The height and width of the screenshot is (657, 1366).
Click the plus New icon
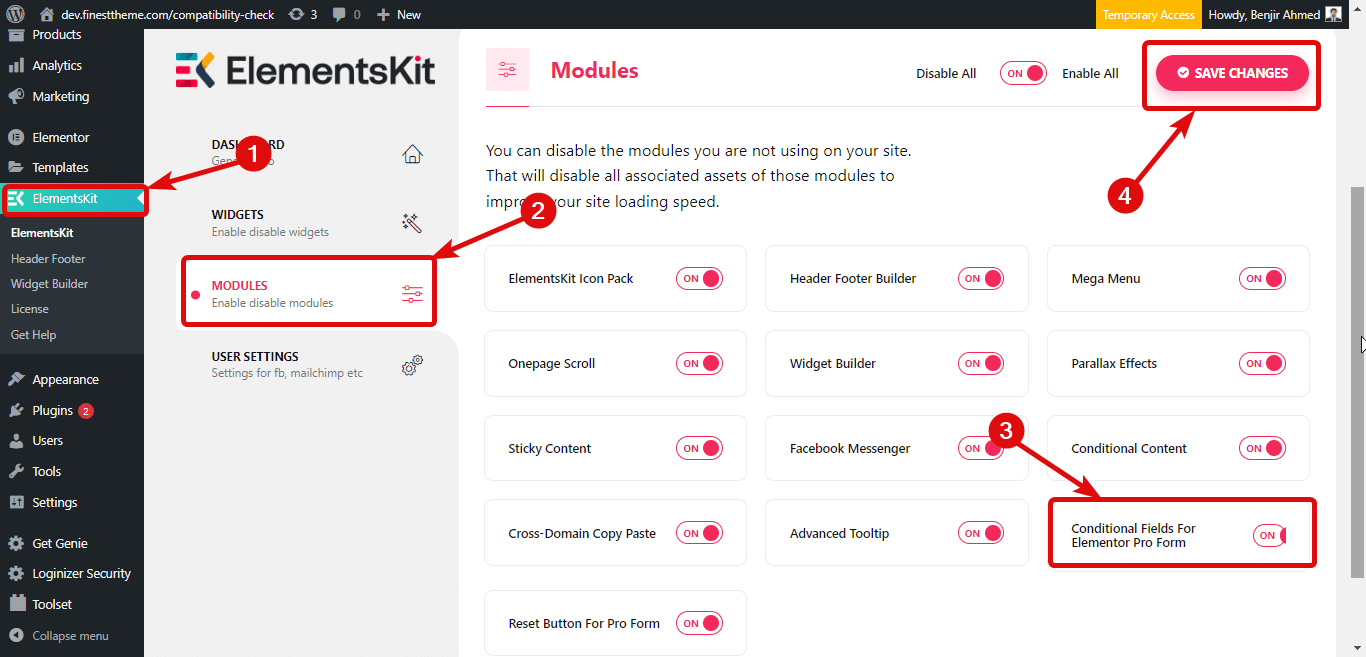(382, 14)
